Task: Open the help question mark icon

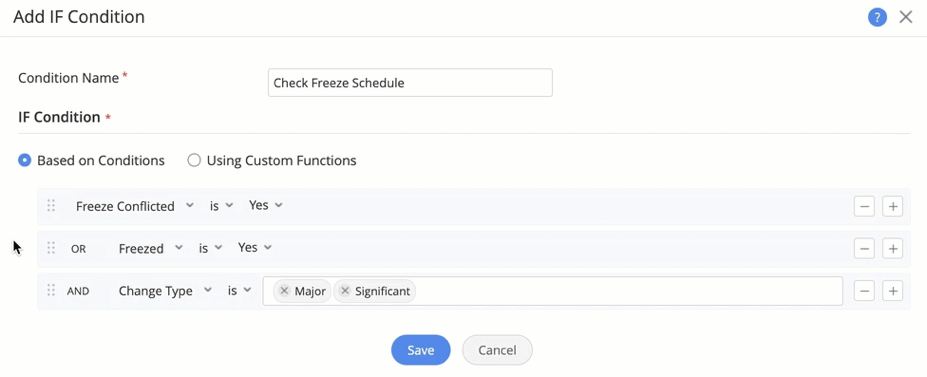Action: click(877, 17)
